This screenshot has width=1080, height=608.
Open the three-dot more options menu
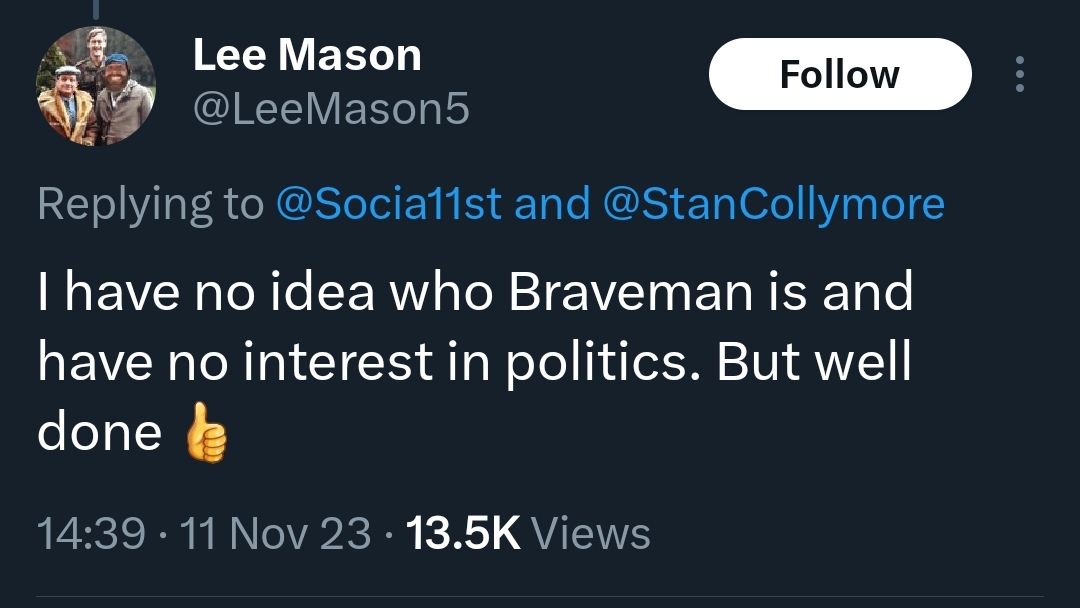tap(1019, 74)
